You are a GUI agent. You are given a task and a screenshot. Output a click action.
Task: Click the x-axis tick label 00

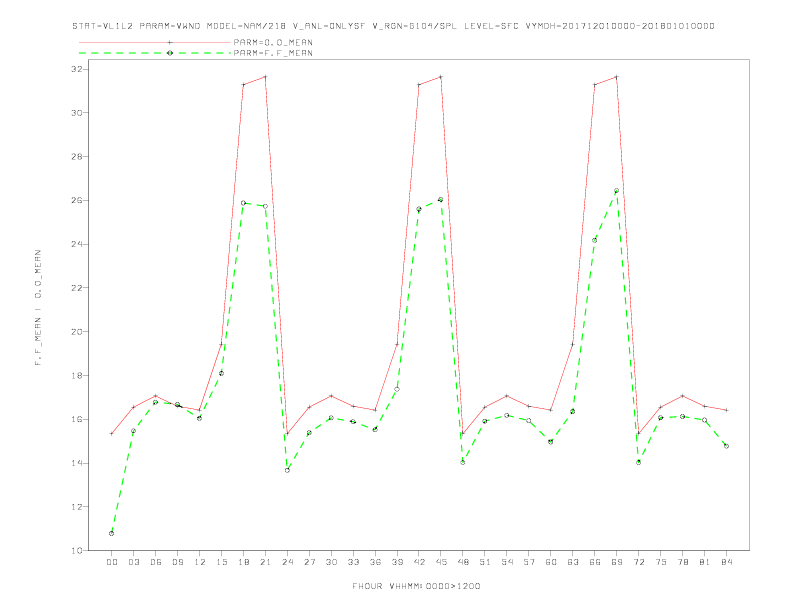click(x=112, y=562)
